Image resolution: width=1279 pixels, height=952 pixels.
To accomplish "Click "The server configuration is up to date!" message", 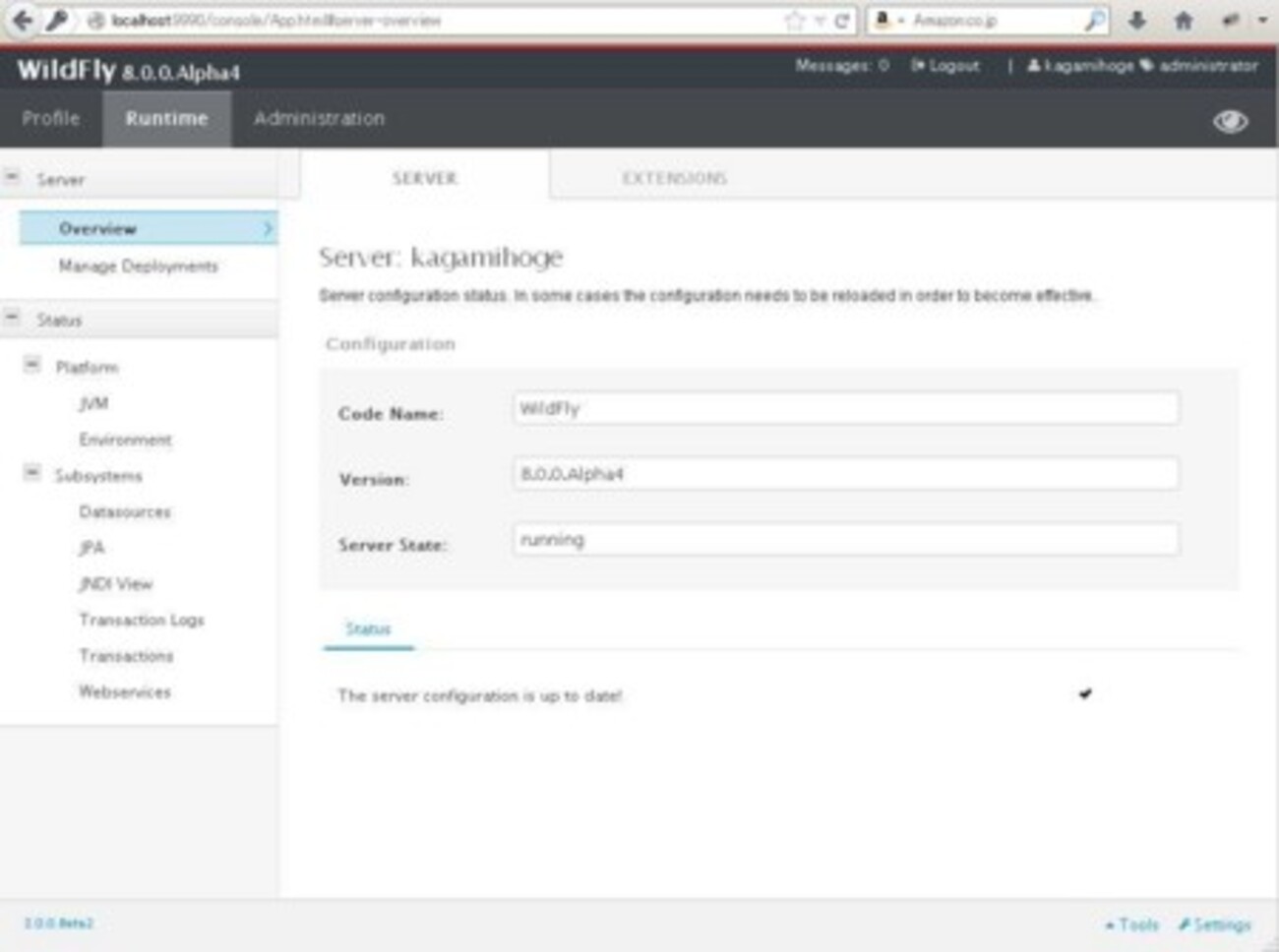I will pos(480,696).
